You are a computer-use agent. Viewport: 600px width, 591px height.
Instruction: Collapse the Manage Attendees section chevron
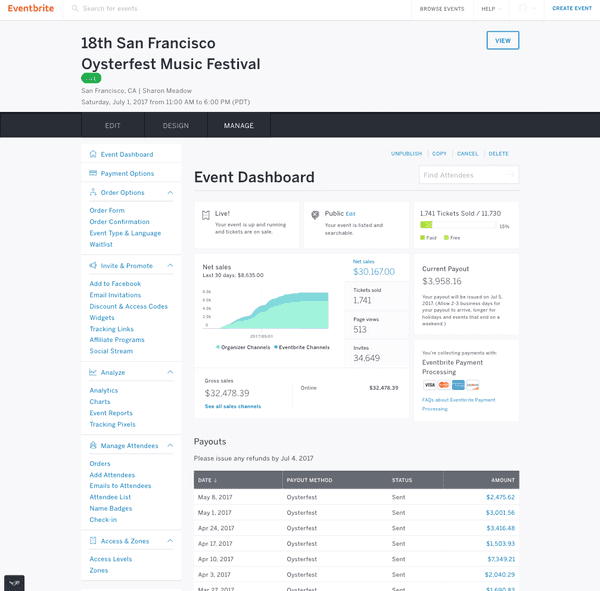170,445
